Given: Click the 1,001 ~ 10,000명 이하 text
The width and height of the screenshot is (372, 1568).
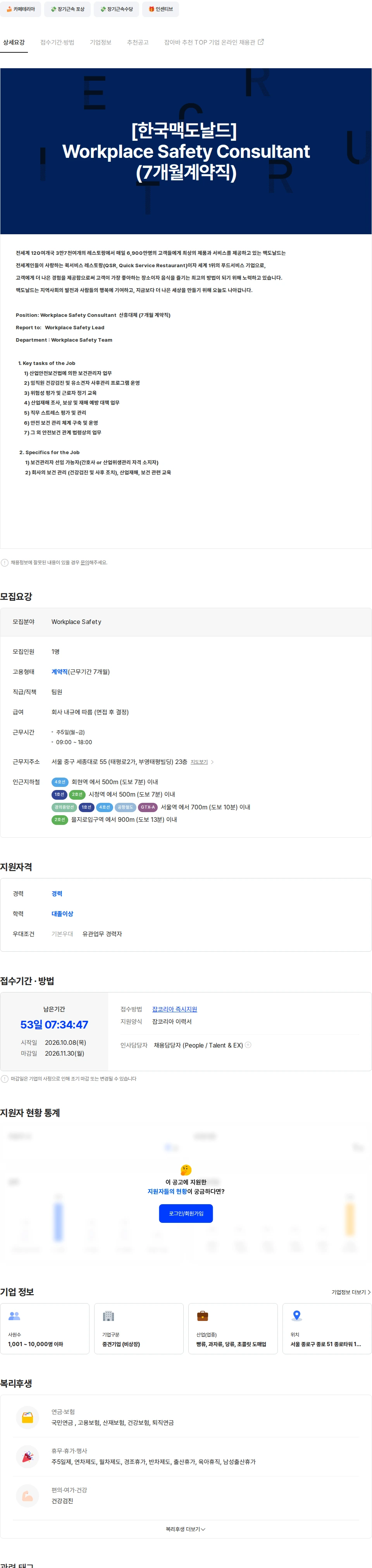Looking at the screenshot, I should 35,1344.
